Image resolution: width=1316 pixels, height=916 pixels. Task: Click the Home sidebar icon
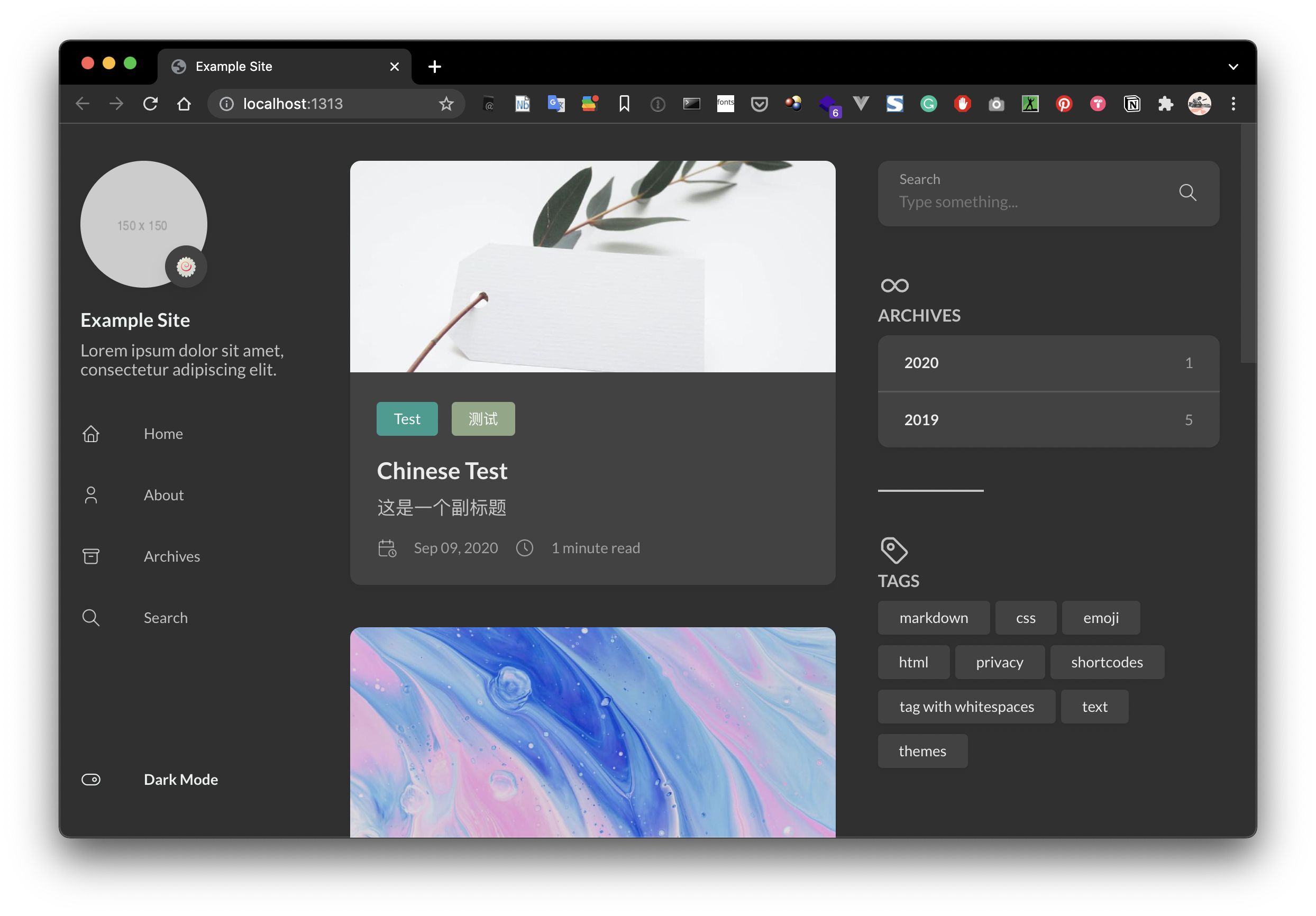tap(91, 434)
